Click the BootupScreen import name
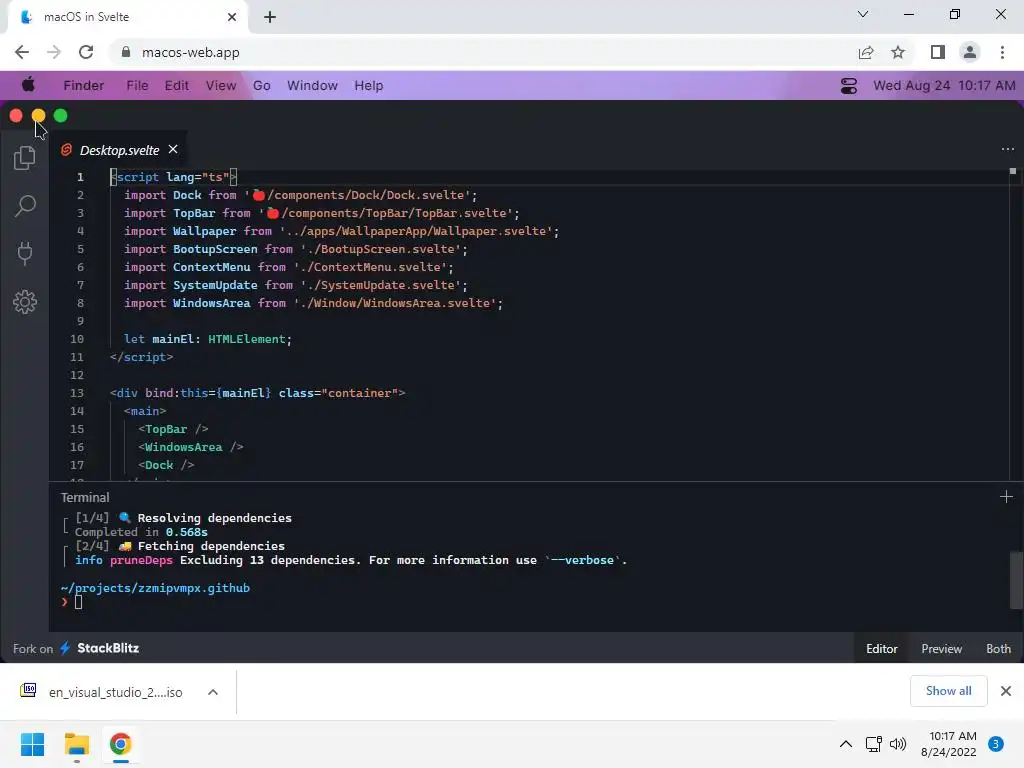 click(215, 249)
